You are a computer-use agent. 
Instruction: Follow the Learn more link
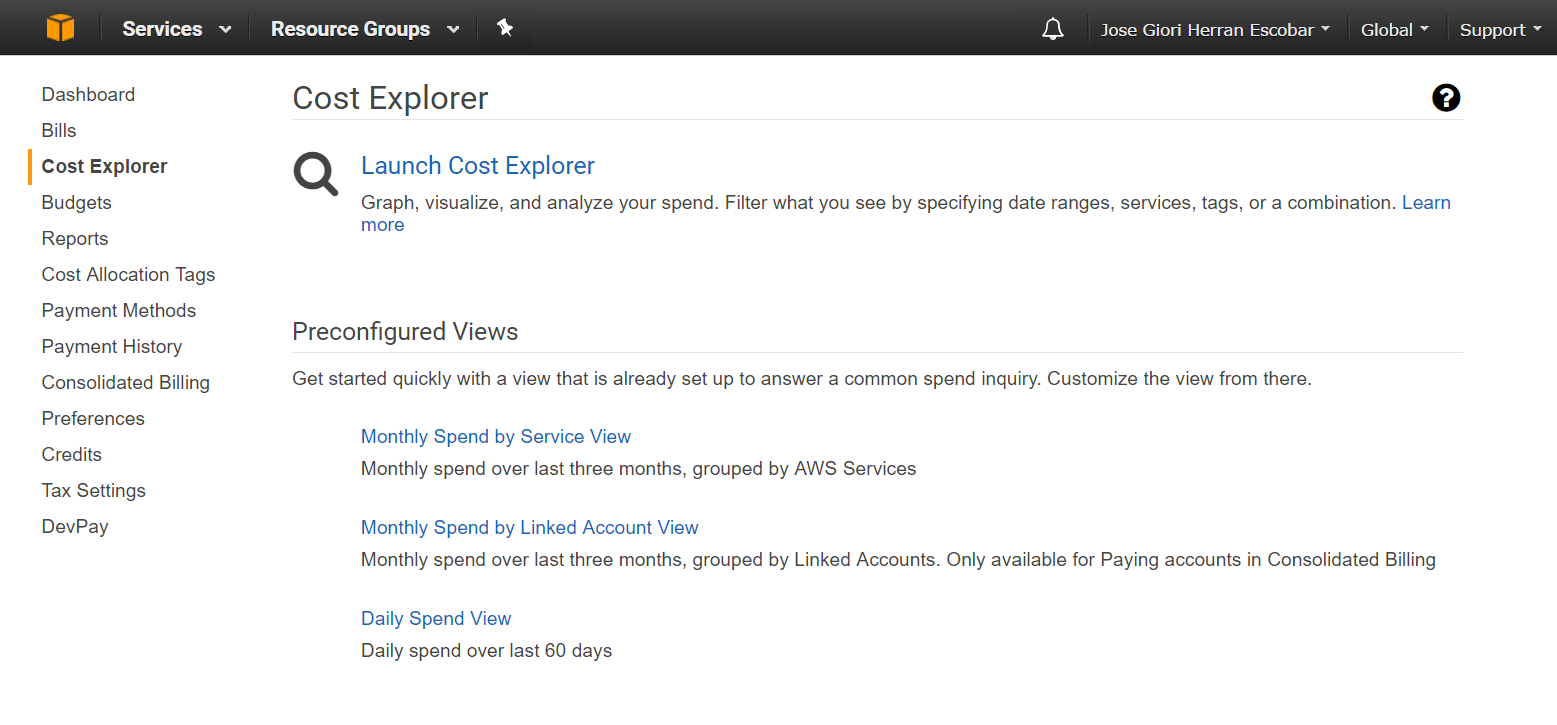[x=1426, y=203]
